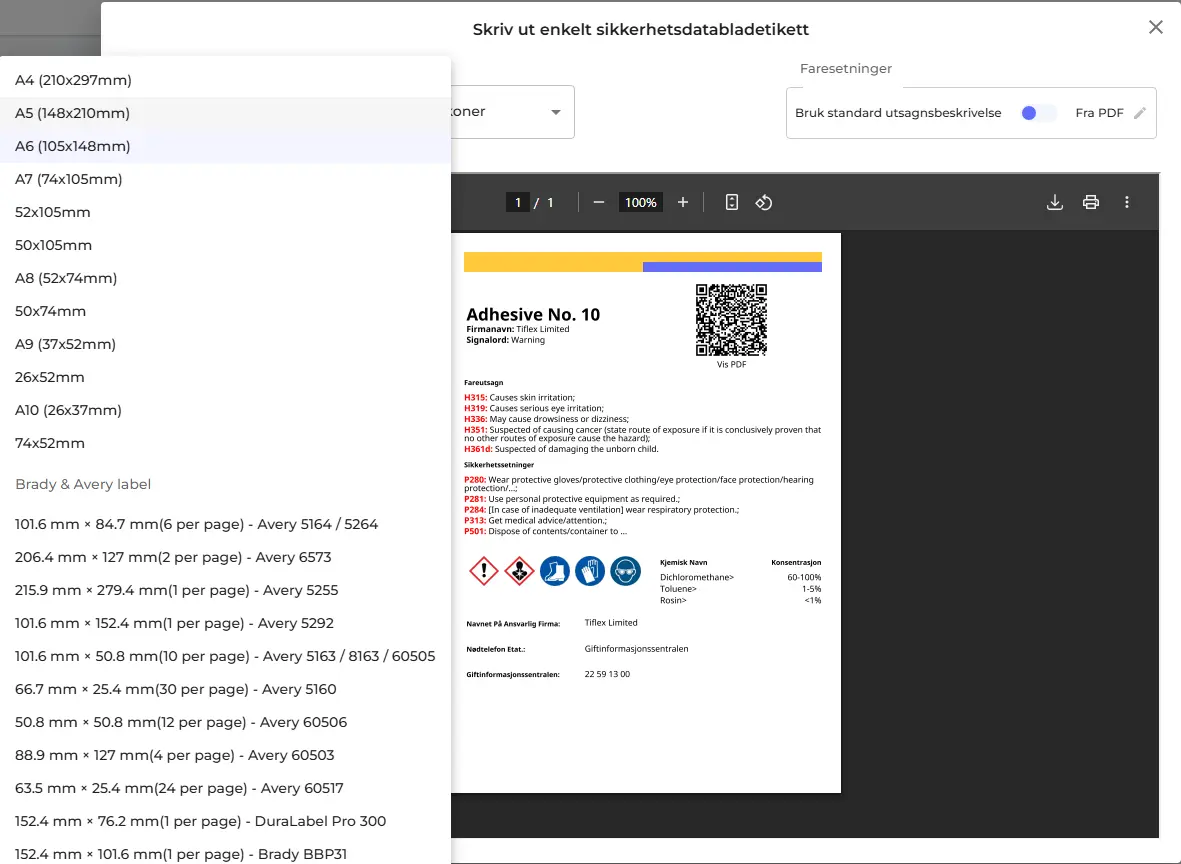Click the pencil edit icon beside Fra PDF
Viewport: 1181px width, 864px height.
tap(1139, 113)
